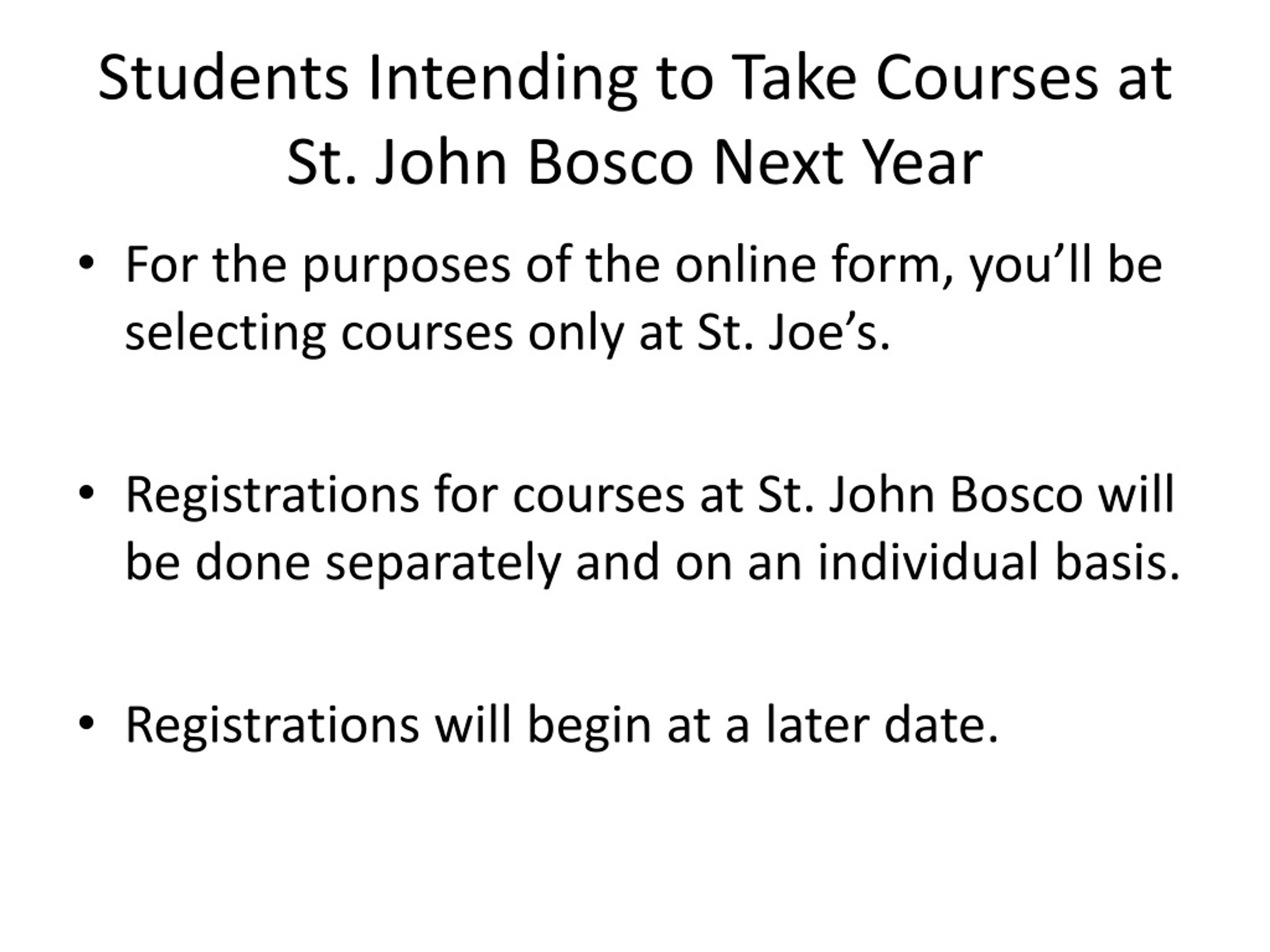Select the 'St. John Bosco Next Year' title line

pos(635,163)
